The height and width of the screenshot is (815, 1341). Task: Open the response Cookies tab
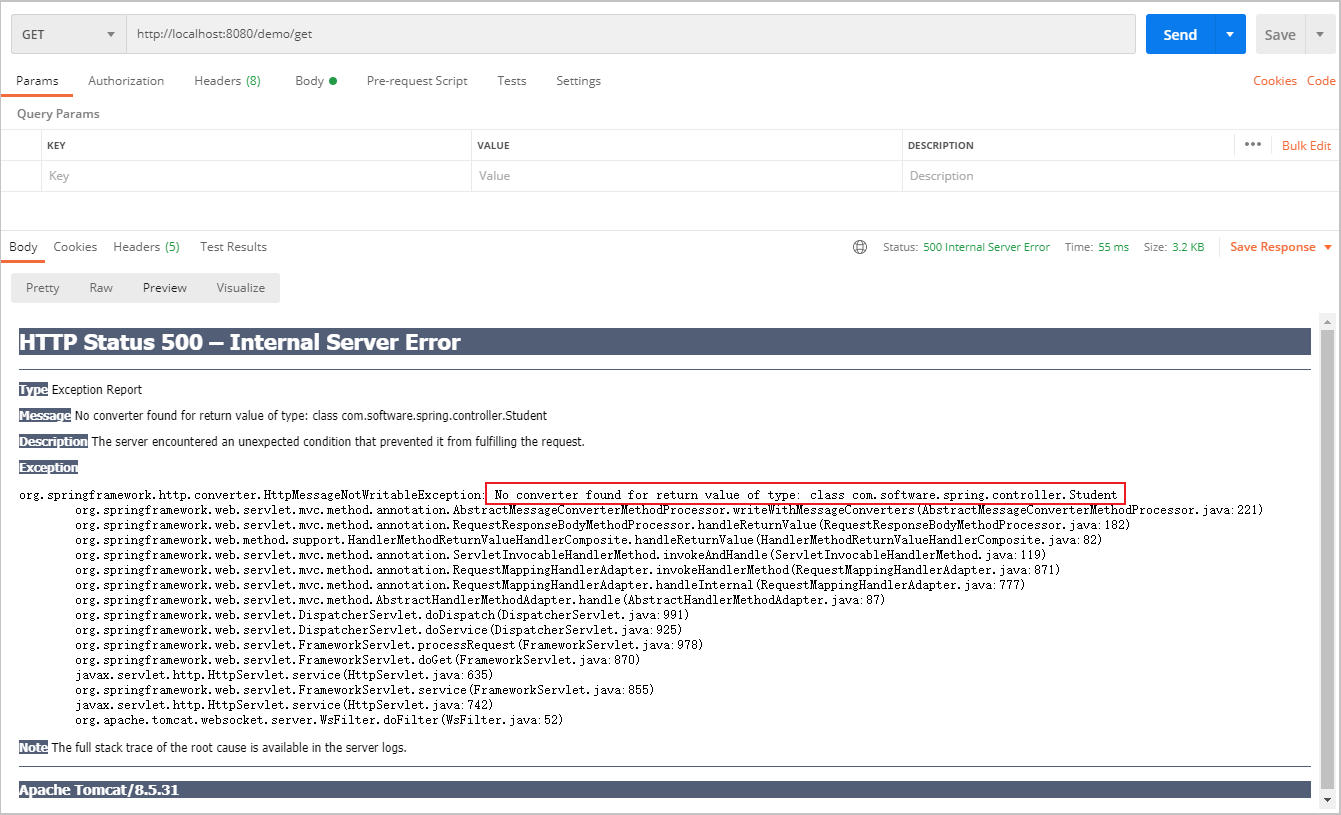(x=75, y=247)
